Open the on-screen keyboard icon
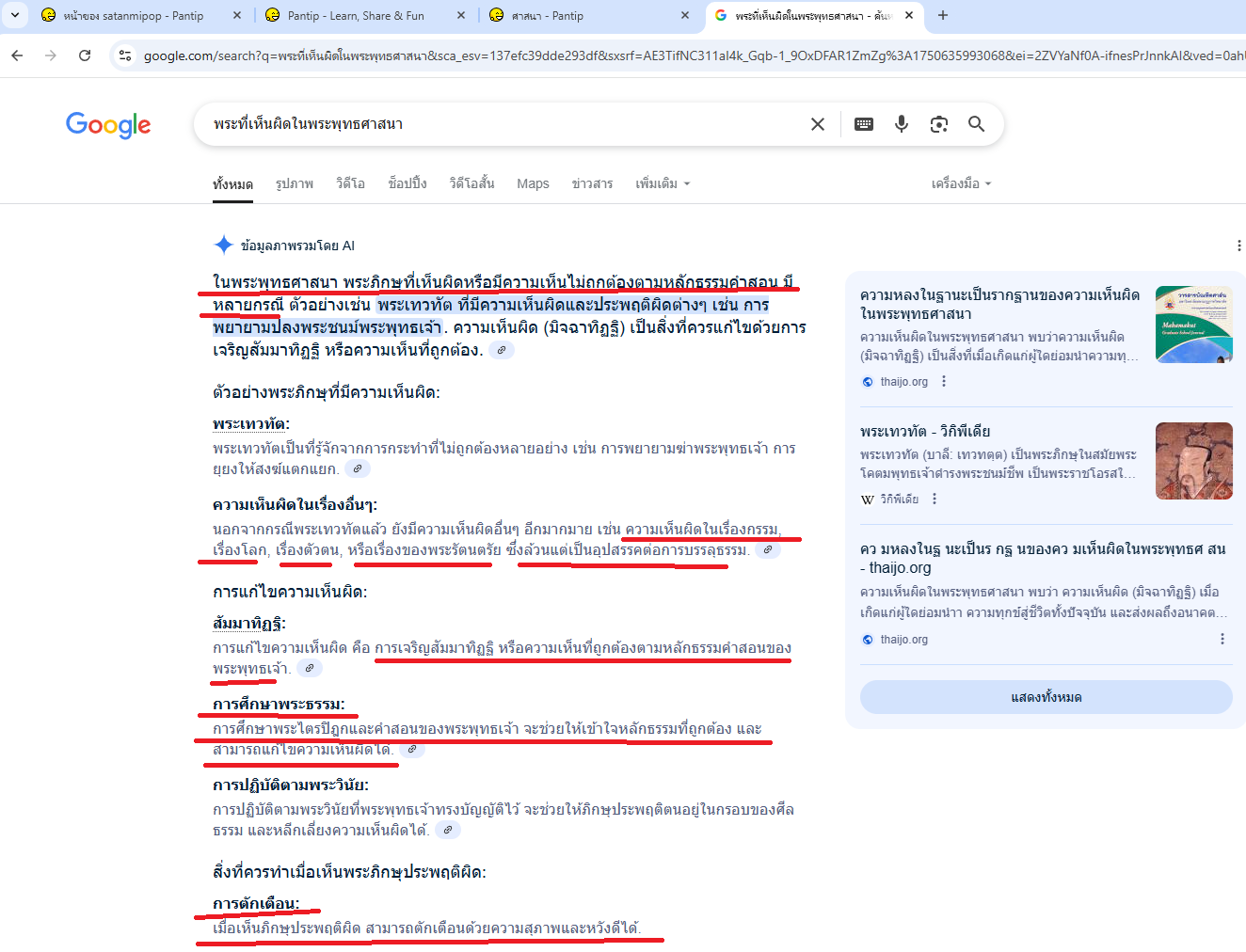The height and width of the screenshot is (952, 1246). click(864, 124)
